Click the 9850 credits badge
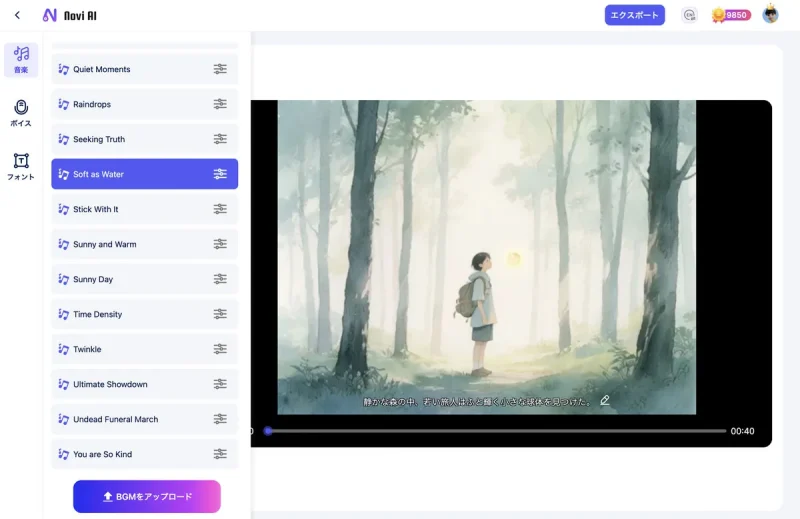The height and width of the screenshot is (519, 800). [x=731, y=15]
